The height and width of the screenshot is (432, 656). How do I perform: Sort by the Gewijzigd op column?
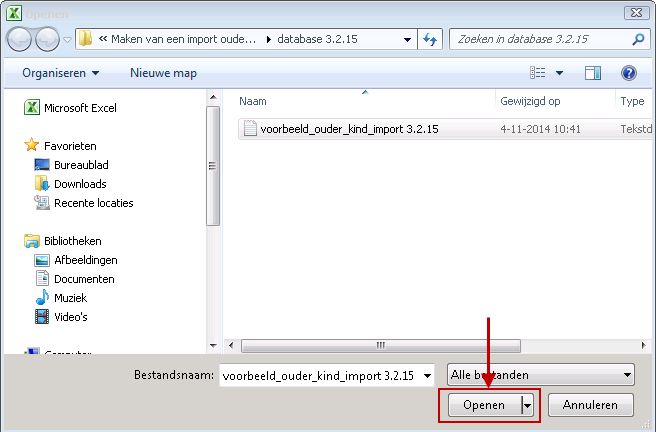529,101
